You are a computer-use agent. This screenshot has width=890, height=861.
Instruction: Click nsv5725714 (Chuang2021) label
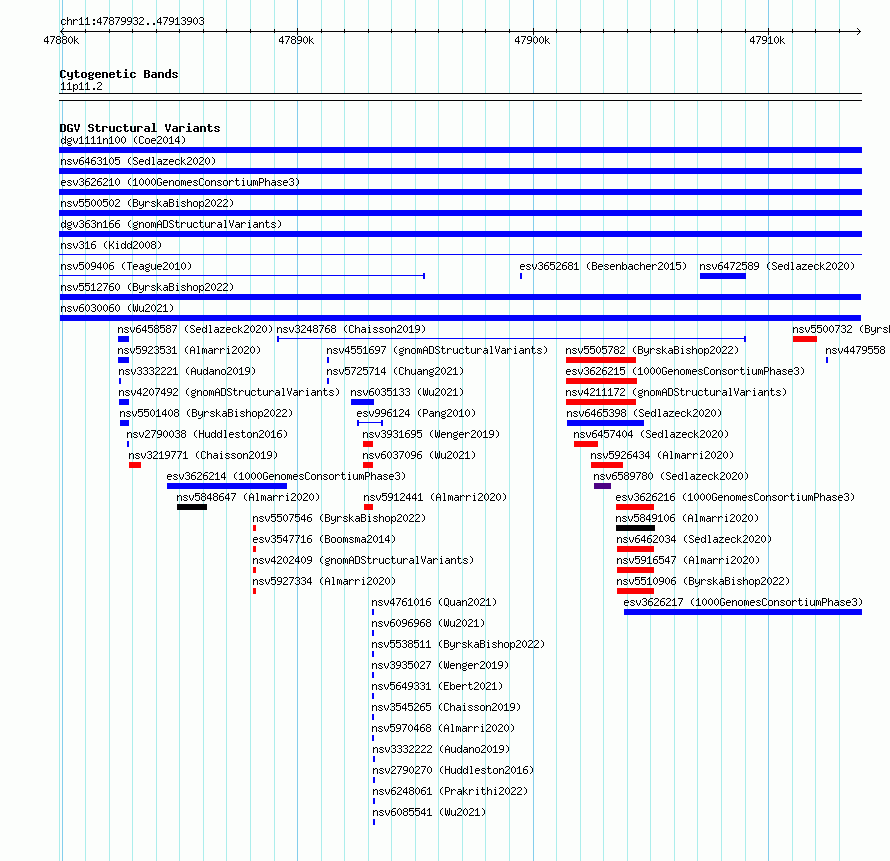pos(395,371)
